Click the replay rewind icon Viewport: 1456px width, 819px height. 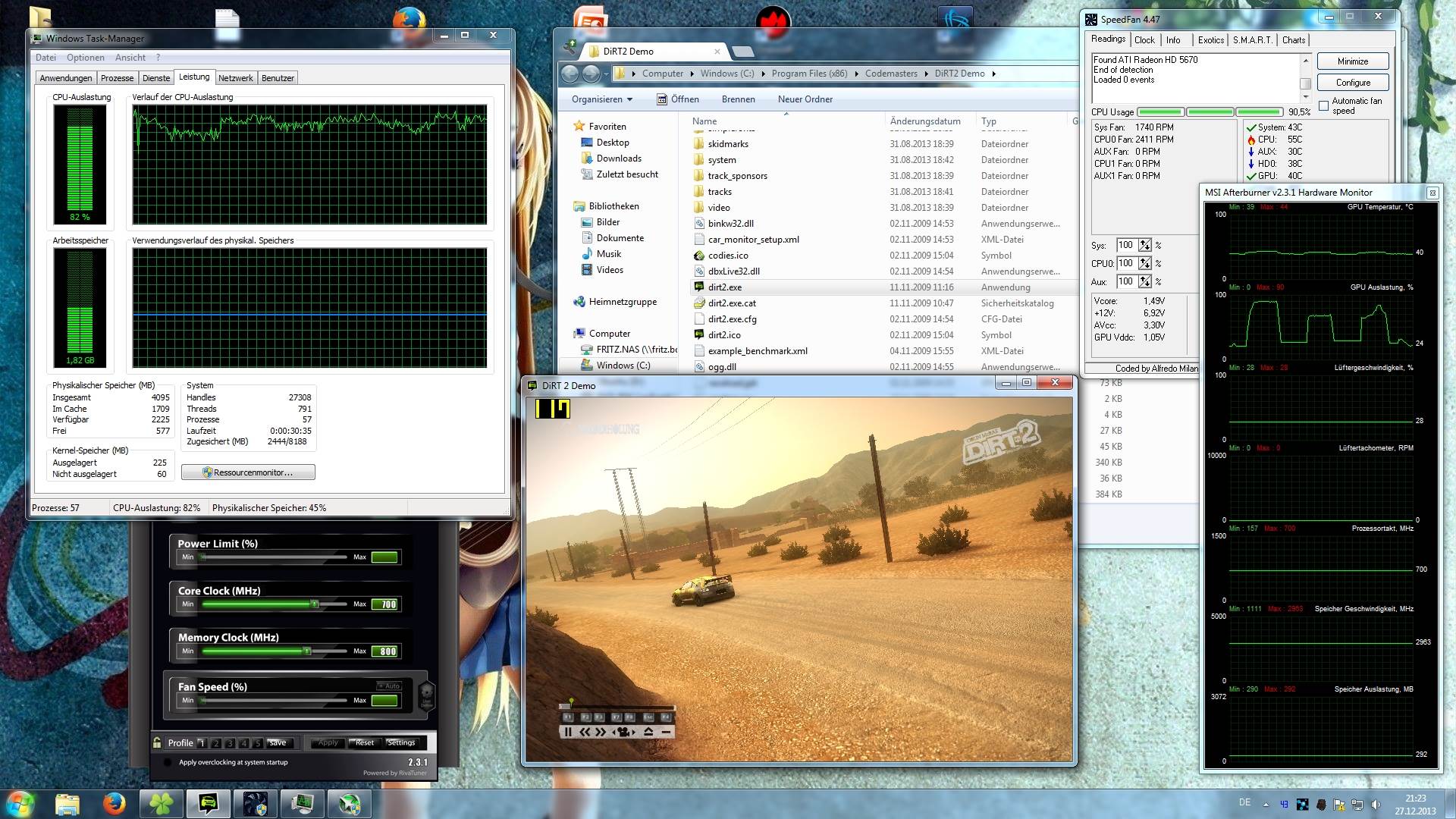click(585, 732)
